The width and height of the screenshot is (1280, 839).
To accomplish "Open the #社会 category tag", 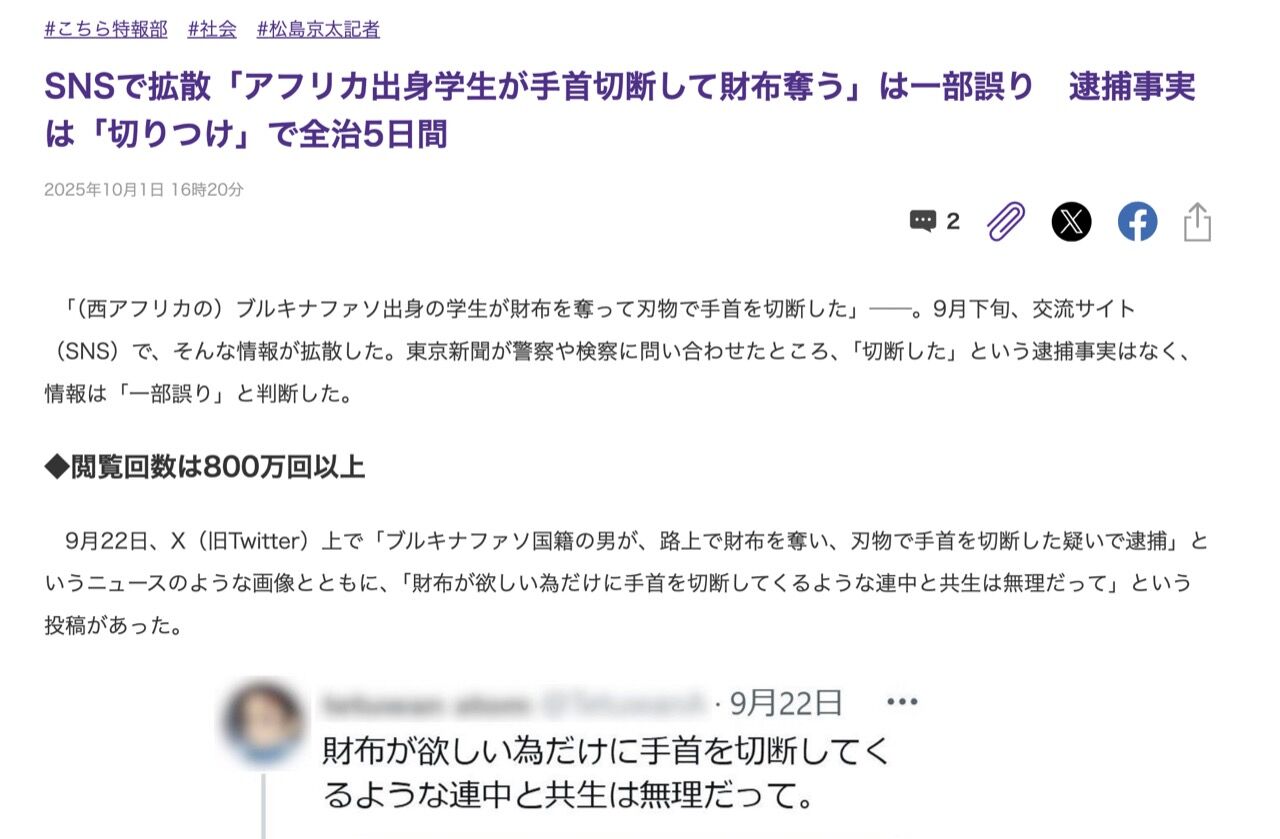I will point(212,29).
